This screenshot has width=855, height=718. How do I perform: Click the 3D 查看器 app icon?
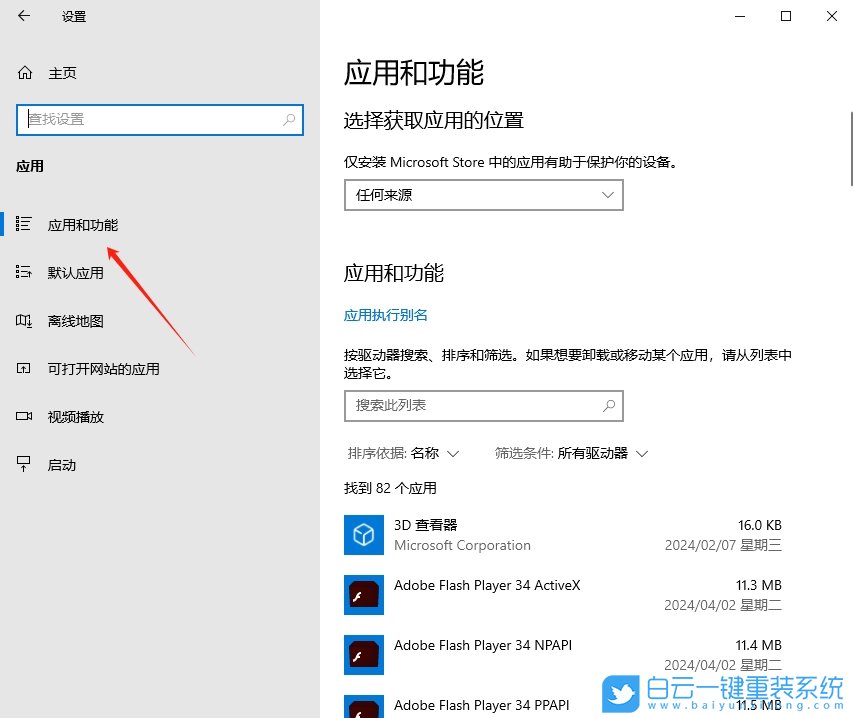(364, 535)
